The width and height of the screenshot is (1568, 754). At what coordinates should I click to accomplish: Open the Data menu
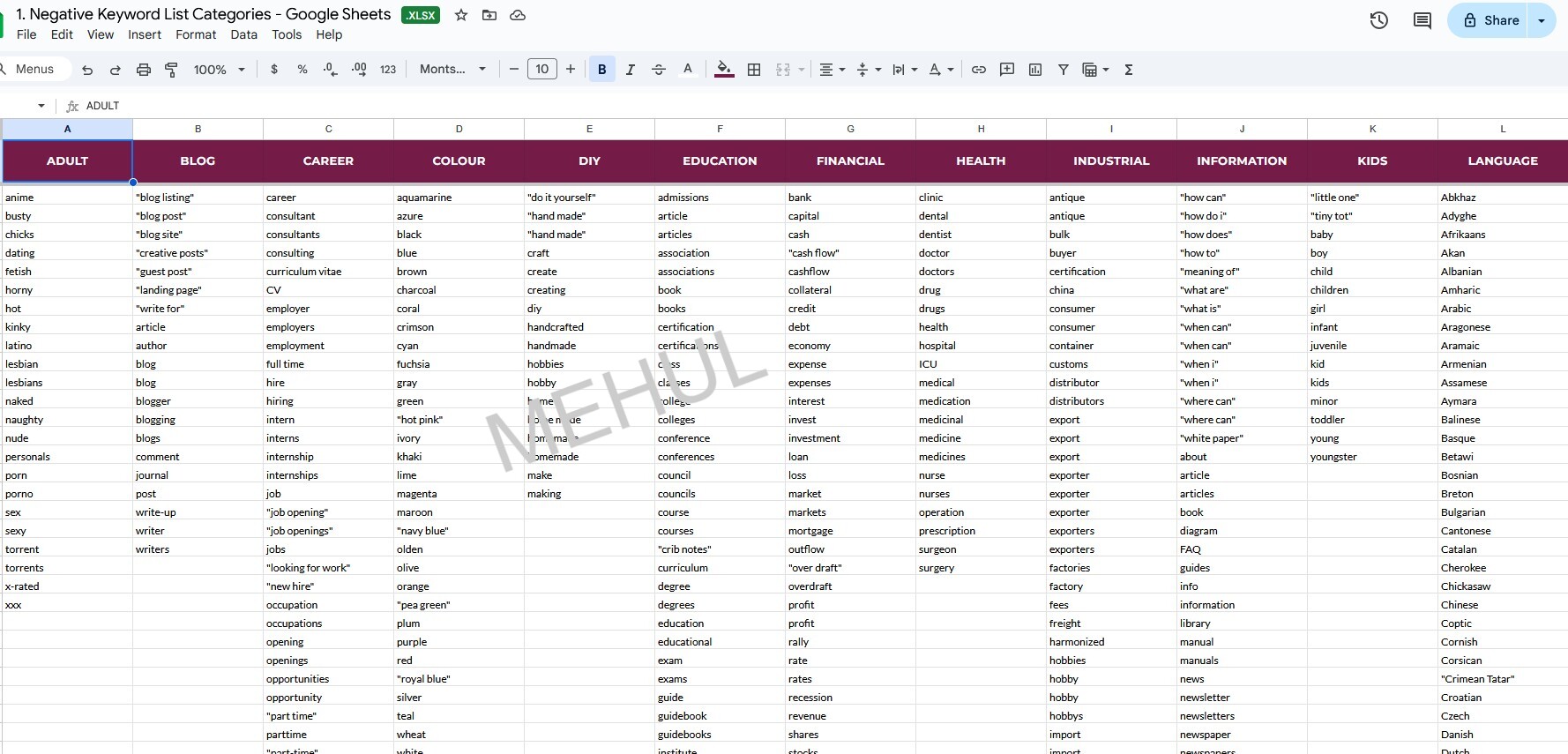243,34
